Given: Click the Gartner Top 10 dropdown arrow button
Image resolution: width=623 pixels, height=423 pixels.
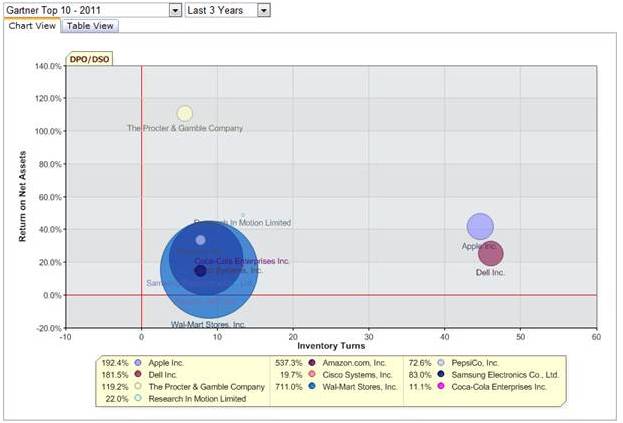Looking at the screenshot, I should tap(175, 9).
